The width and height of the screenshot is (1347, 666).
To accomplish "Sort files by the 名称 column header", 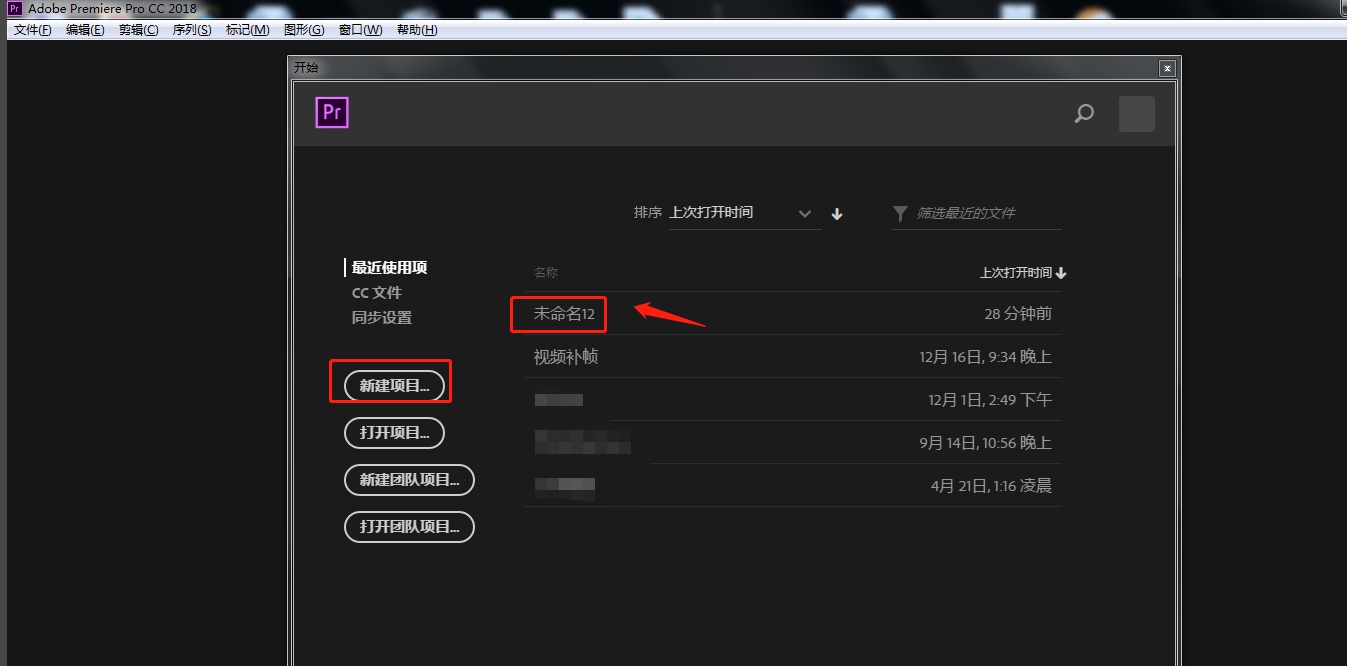I will coord(547,272).
